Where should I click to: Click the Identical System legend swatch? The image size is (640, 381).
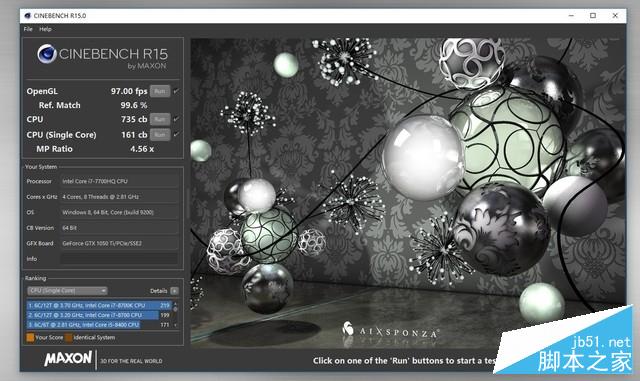pos(69,337)
